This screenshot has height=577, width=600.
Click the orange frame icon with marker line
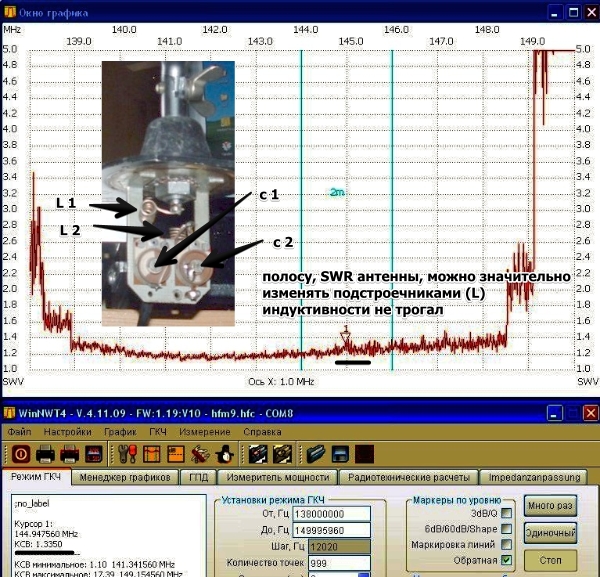tap(152, 455)
